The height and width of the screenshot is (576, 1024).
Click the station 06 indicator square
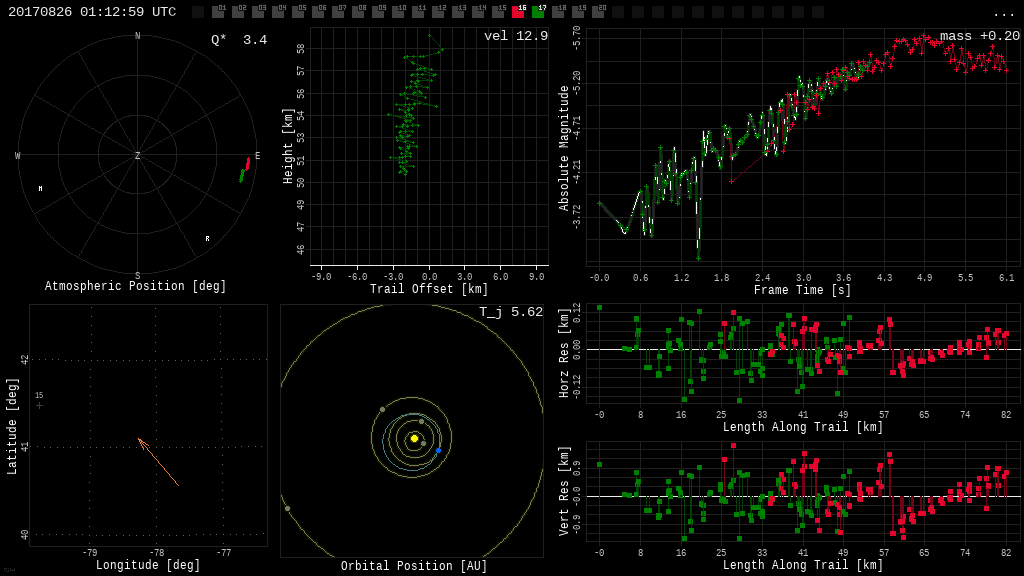point(318,12)
